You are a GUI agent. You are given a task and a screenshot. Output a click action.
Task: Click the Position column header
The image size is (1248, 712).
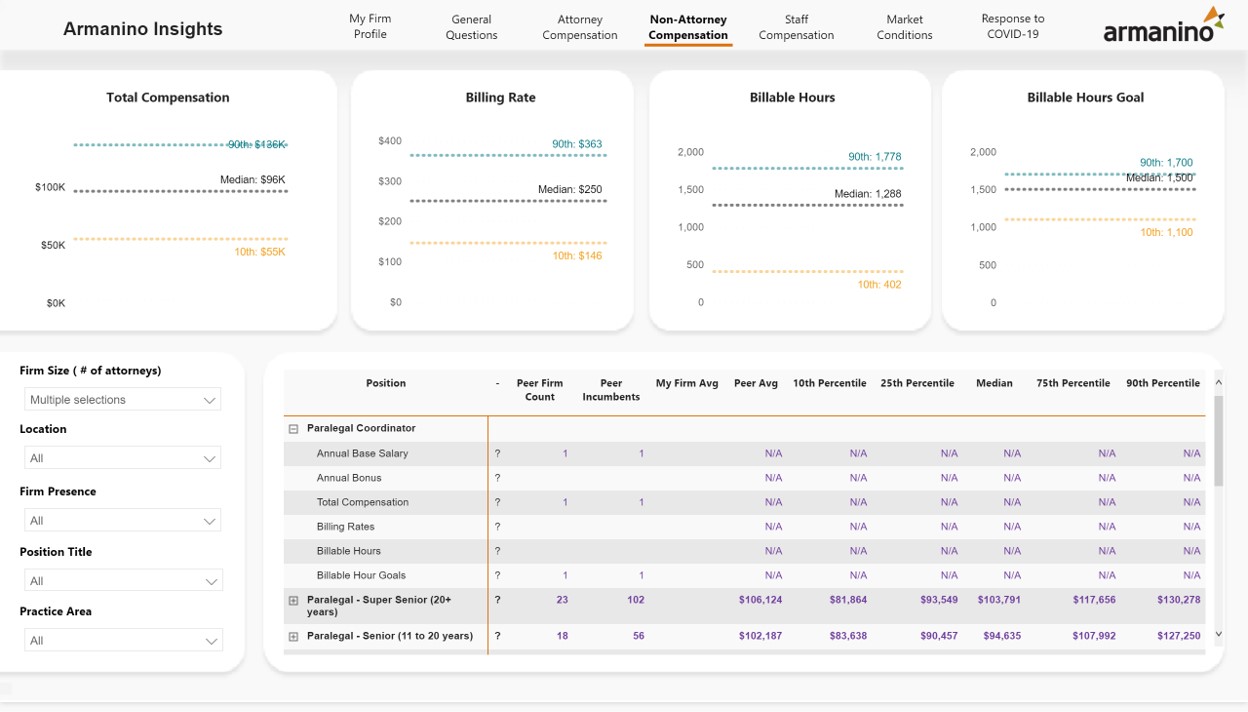coord(386,383)
